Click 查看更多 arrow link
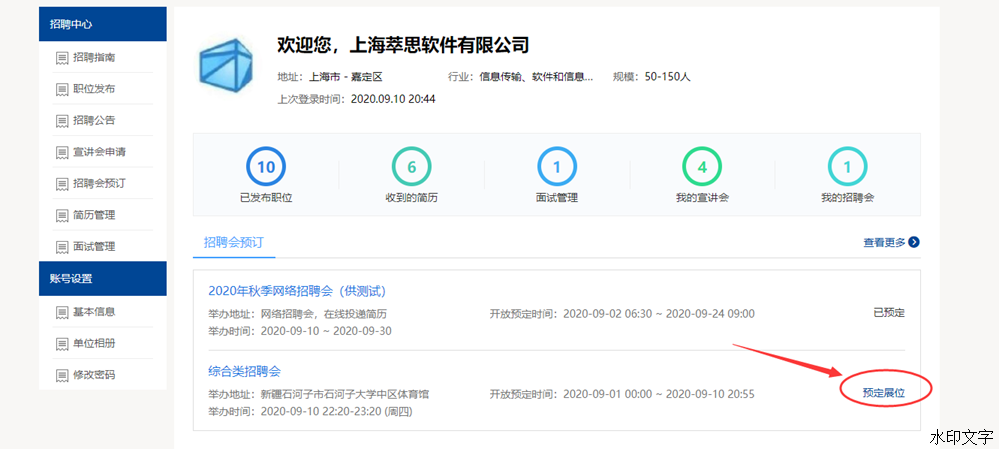999x449 pixels. point(891,242)
